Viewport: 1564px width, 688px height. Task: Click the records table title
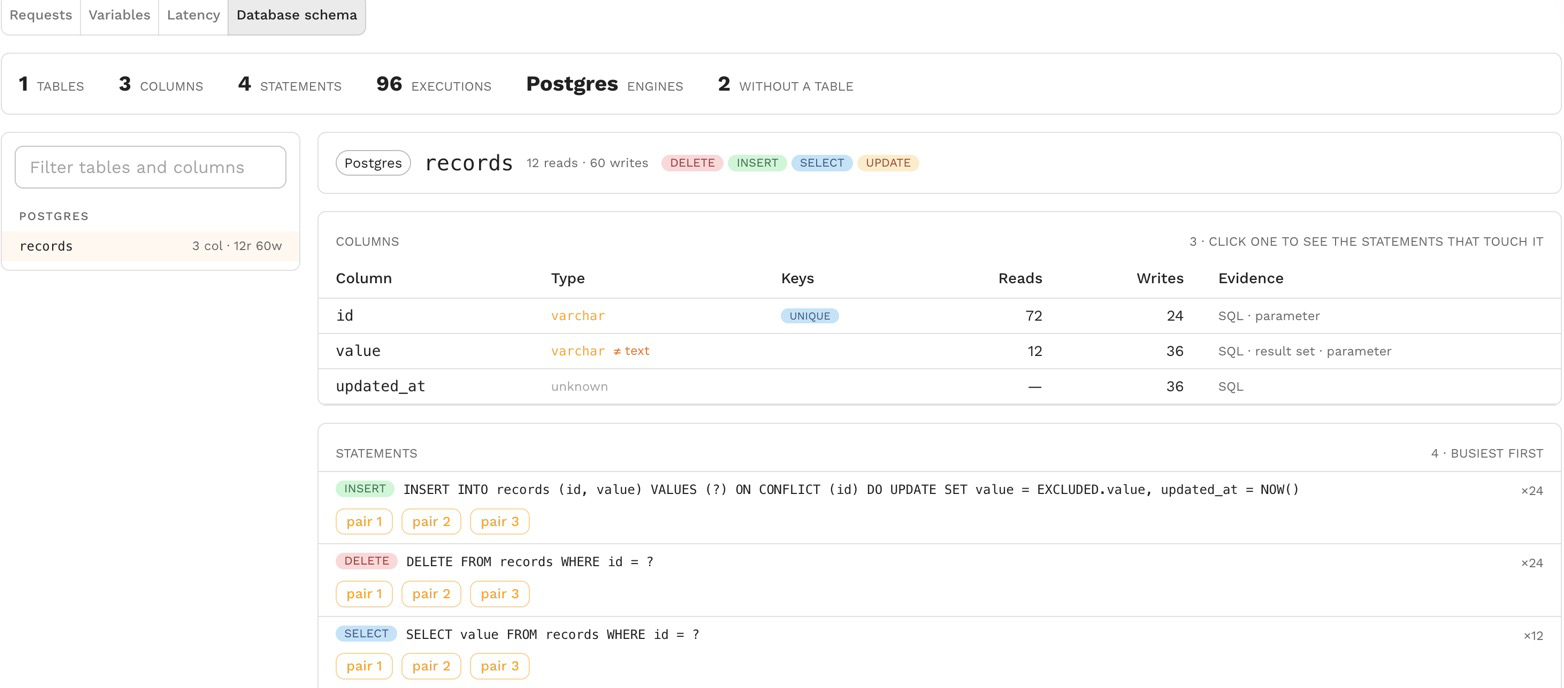pyautogui.click(x=469, y=163)
